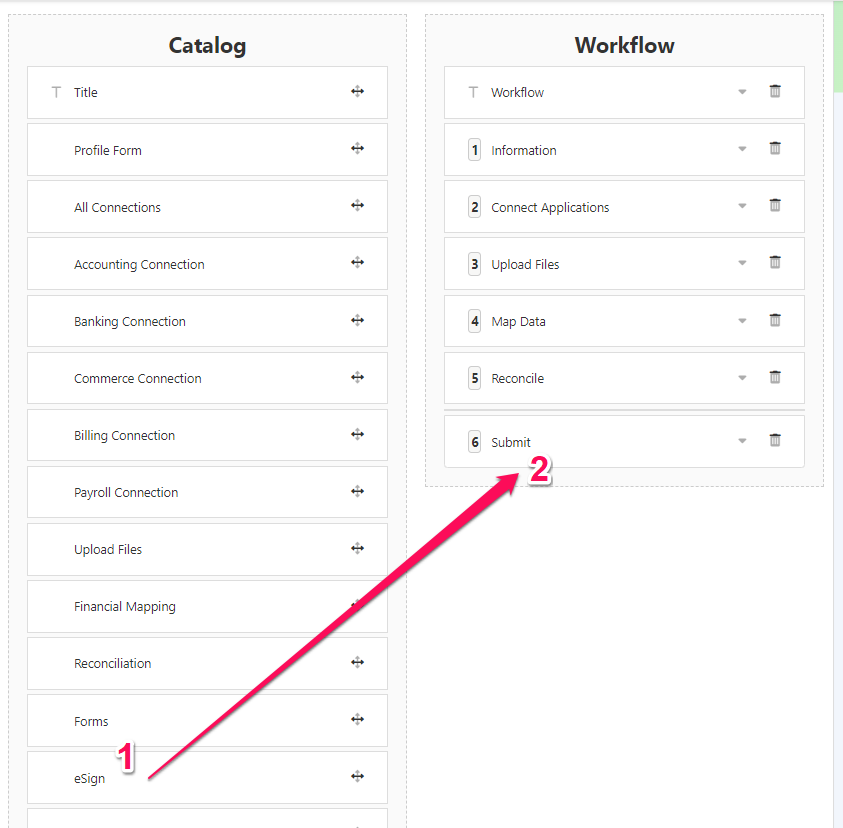Click the Information step label
Screen dimensions: 843x828
tap(524, 150)
